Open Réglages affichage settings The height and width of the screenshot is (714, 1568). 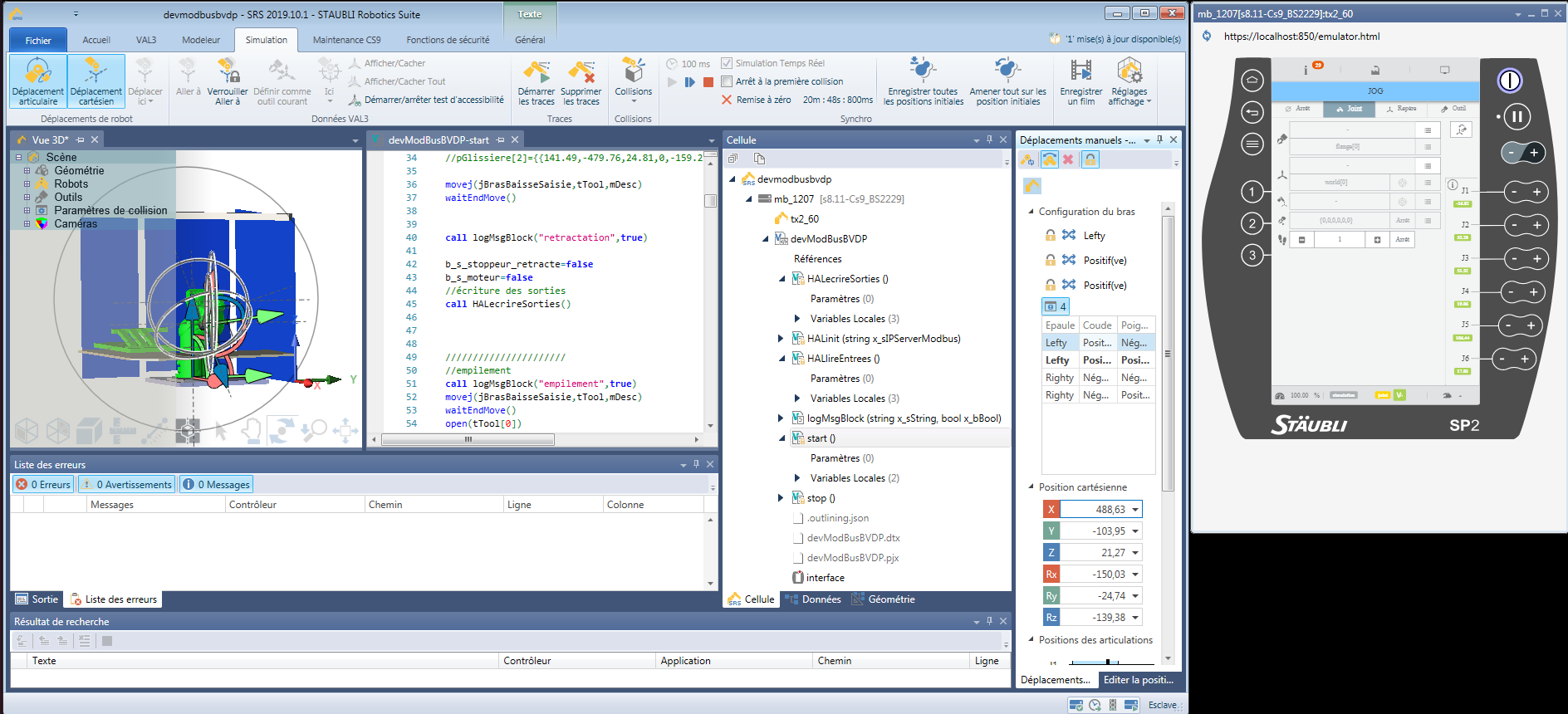click(1129, 81)
